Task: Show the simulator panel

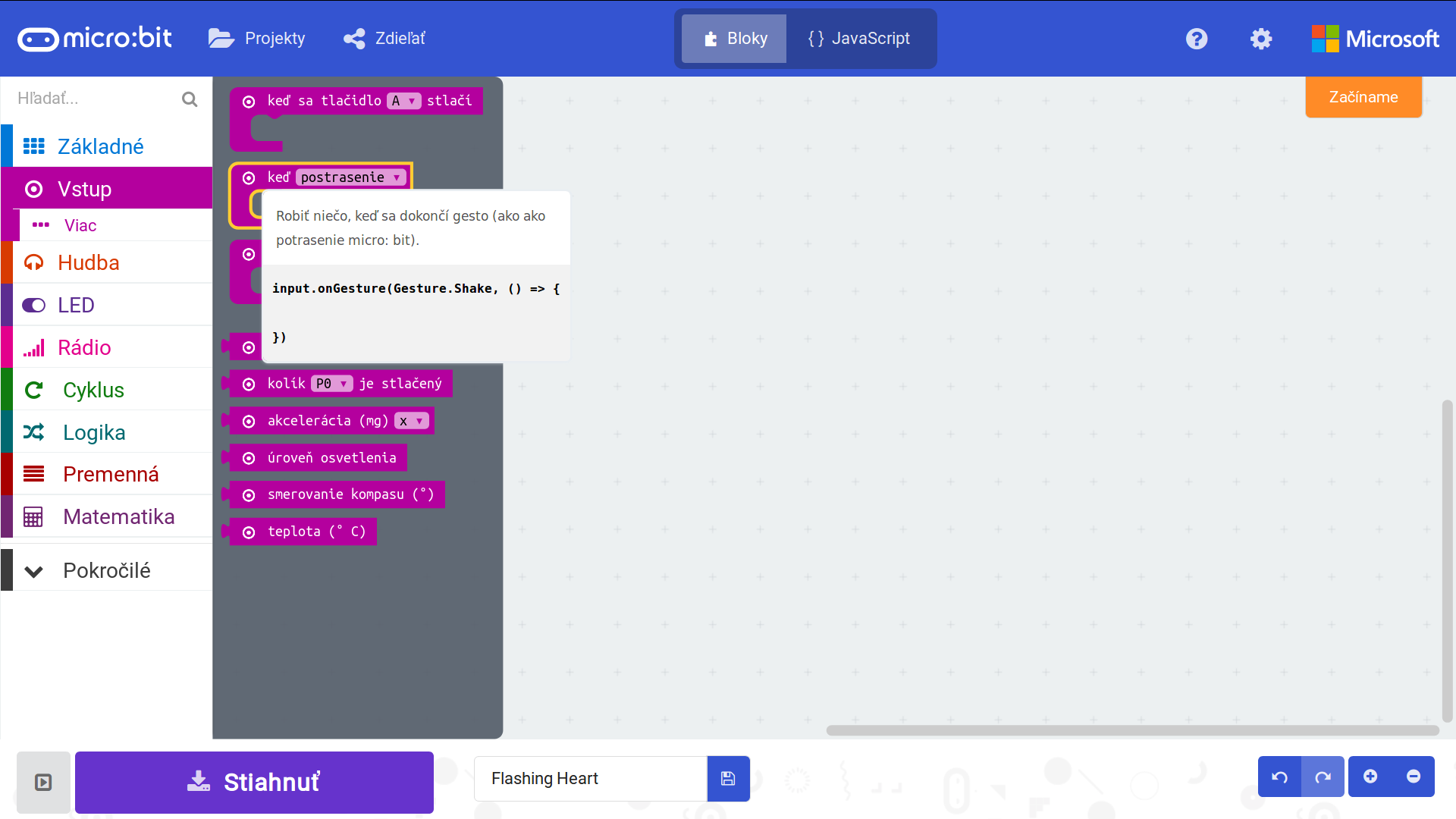Action: pyautogui.click(x=43, y=782)
